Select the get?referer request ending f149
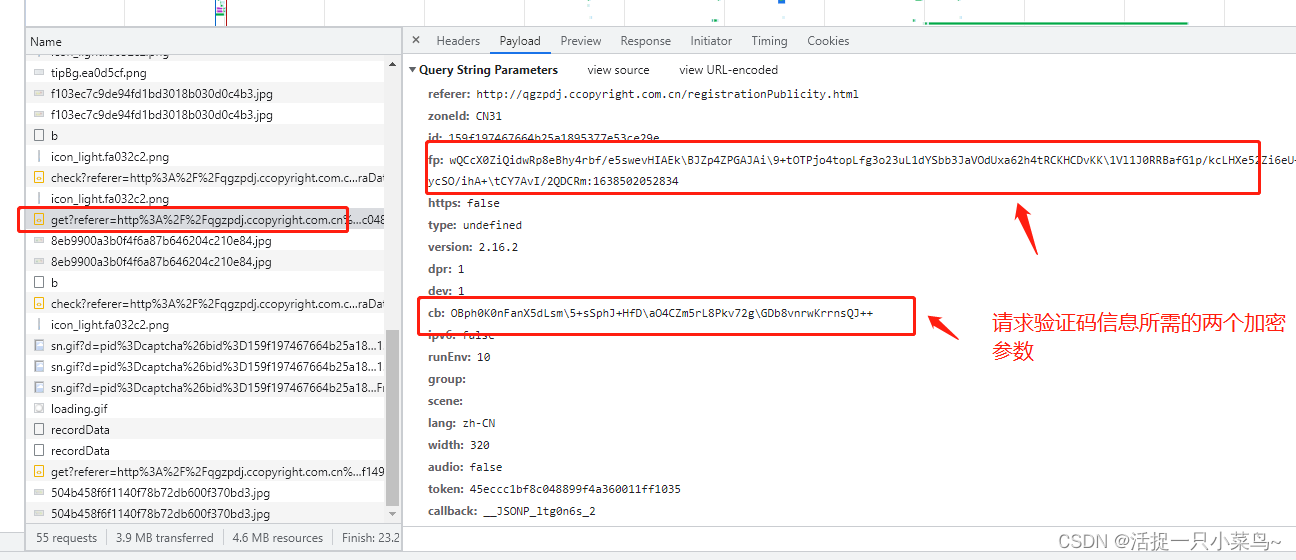The image size is (1296, 560). [x=205, y=472]
